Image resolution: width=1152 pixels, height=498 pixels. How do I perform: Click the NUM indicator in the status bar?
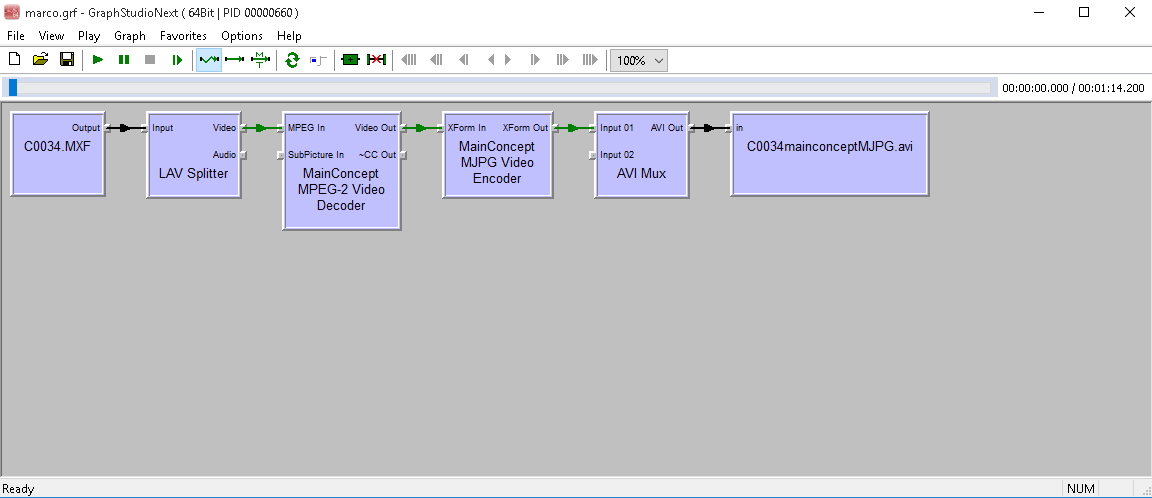pos(1081,488)
